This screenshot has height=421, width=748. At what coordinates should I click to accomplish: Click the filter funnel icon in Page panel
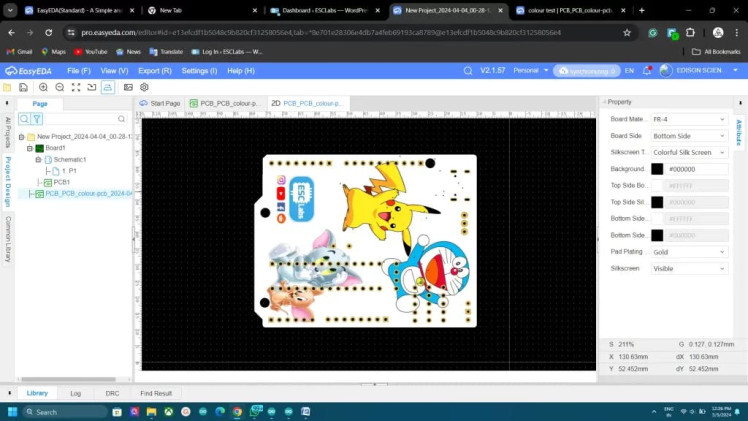point(38,119)
